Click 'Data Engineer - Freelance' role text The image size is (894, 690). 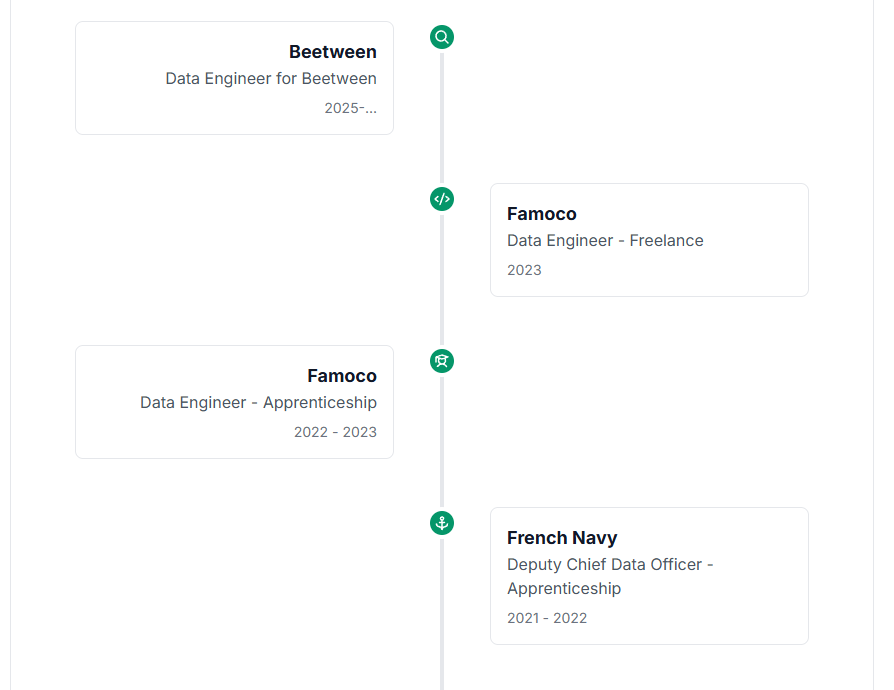point(605,241)
